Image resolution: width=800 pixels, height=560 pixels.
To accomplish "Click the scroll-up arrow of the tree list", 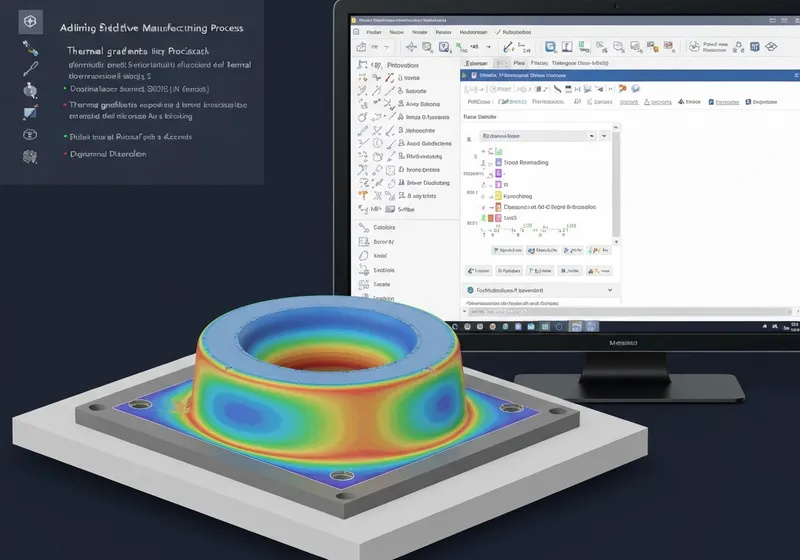I will click(616, 127).
